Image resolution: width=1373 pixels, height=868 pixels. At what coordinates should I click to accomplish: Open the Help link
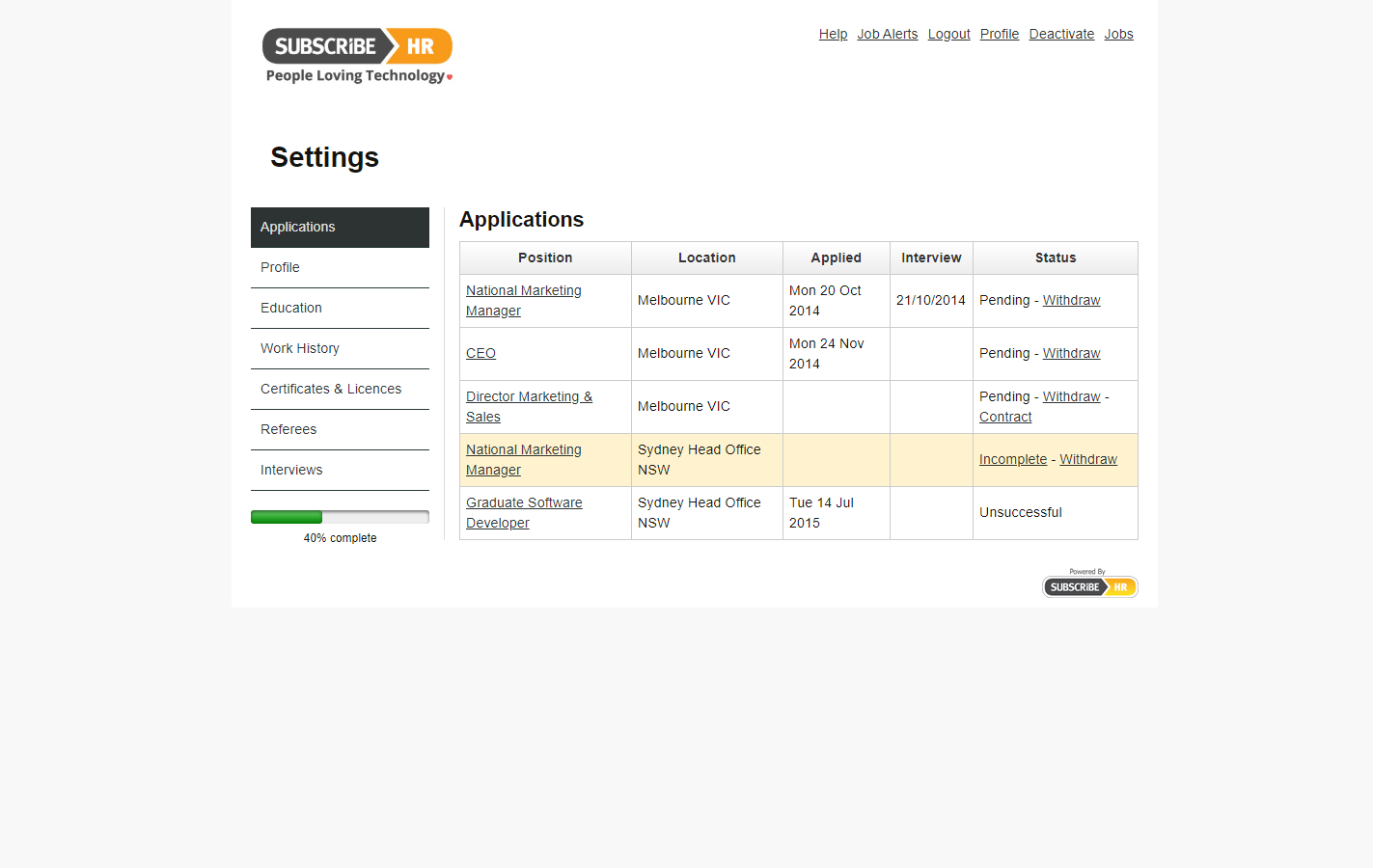832,34
